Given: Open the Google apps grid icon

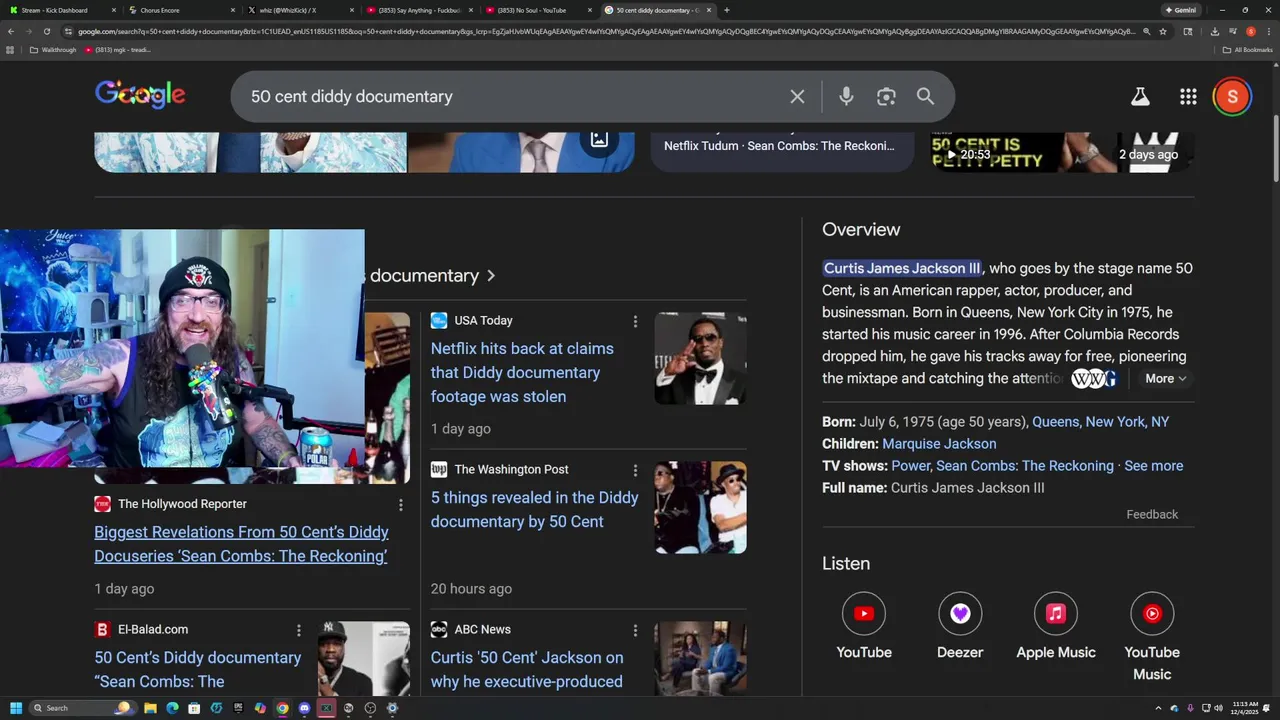Looking at the screenshot, I should click(x=1188, y=96).
